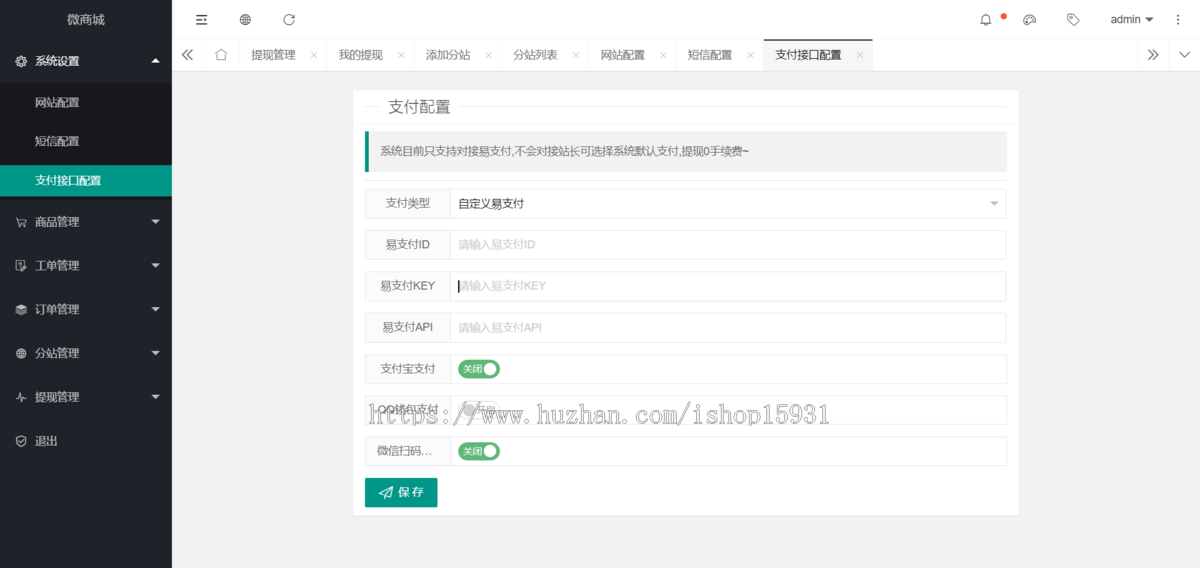Open the three-dot more options icon
The width and height of the screenshot is (1200, 568).
(1177, 19)
